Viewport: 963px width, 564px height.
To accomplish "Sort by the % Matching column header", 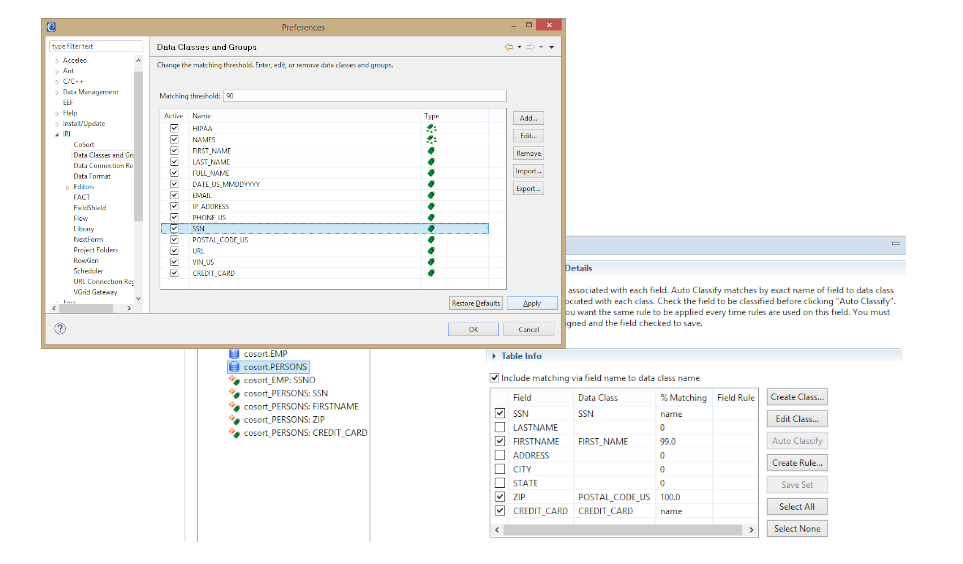I will pos(684,398).
